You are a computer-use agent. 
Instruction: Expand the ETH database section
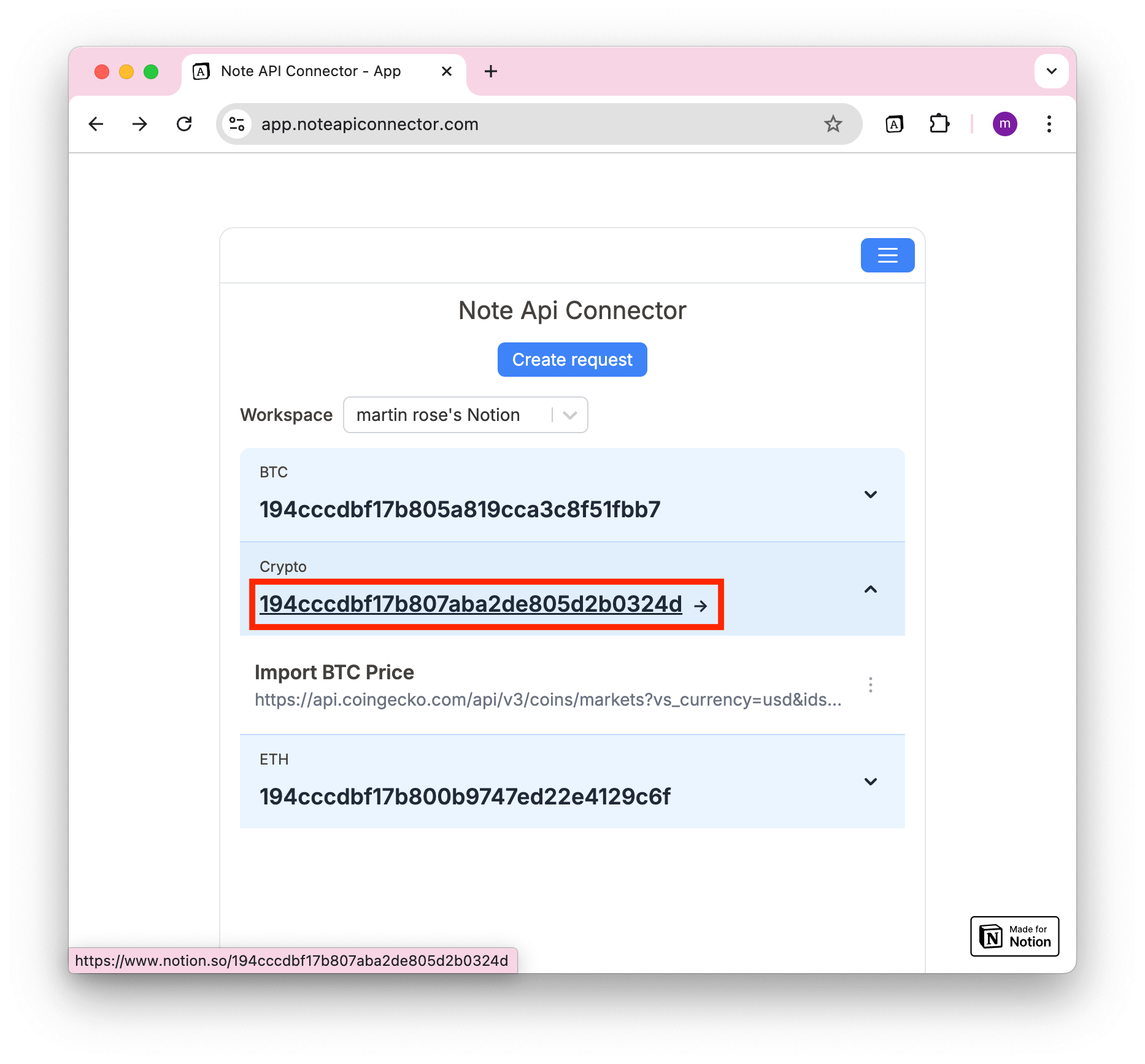point(870,782)
